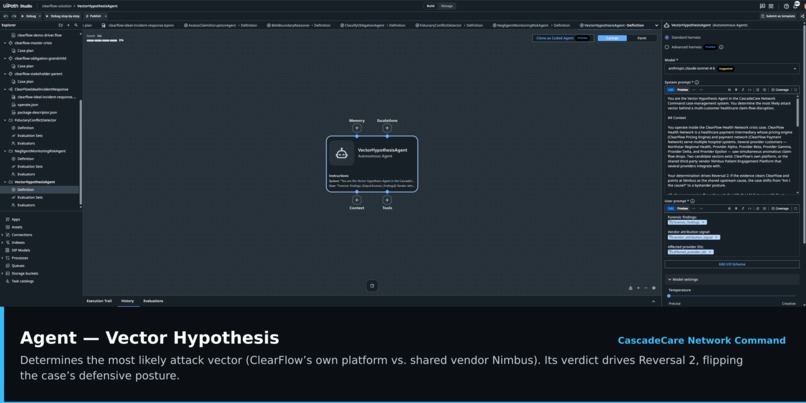
Task: Click the info icon next to System prompt
Action: 698,82
